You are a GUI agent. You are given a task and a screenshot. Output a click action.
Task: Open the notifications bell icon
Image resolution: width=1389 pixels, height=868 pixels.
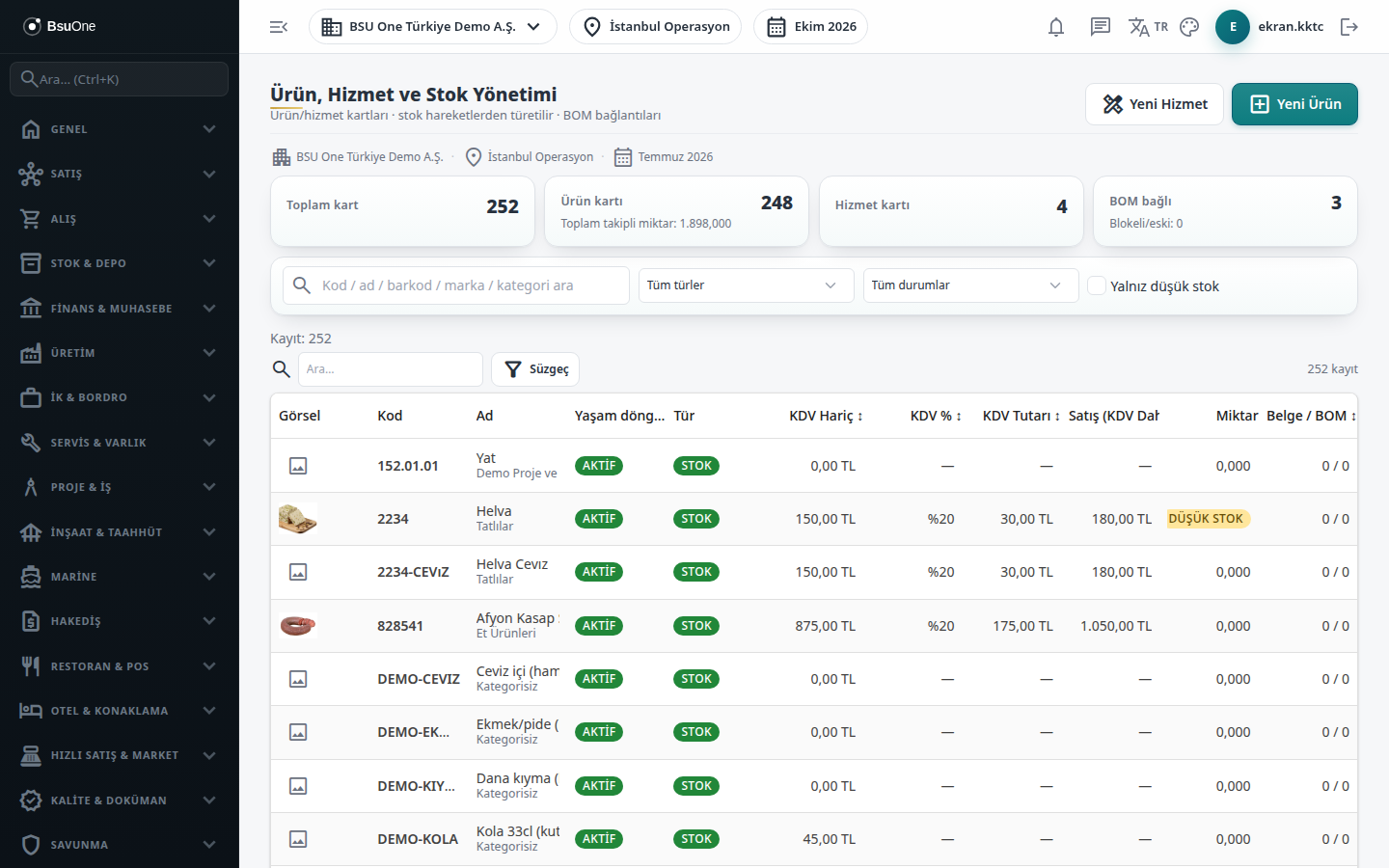coord(1056,27)
